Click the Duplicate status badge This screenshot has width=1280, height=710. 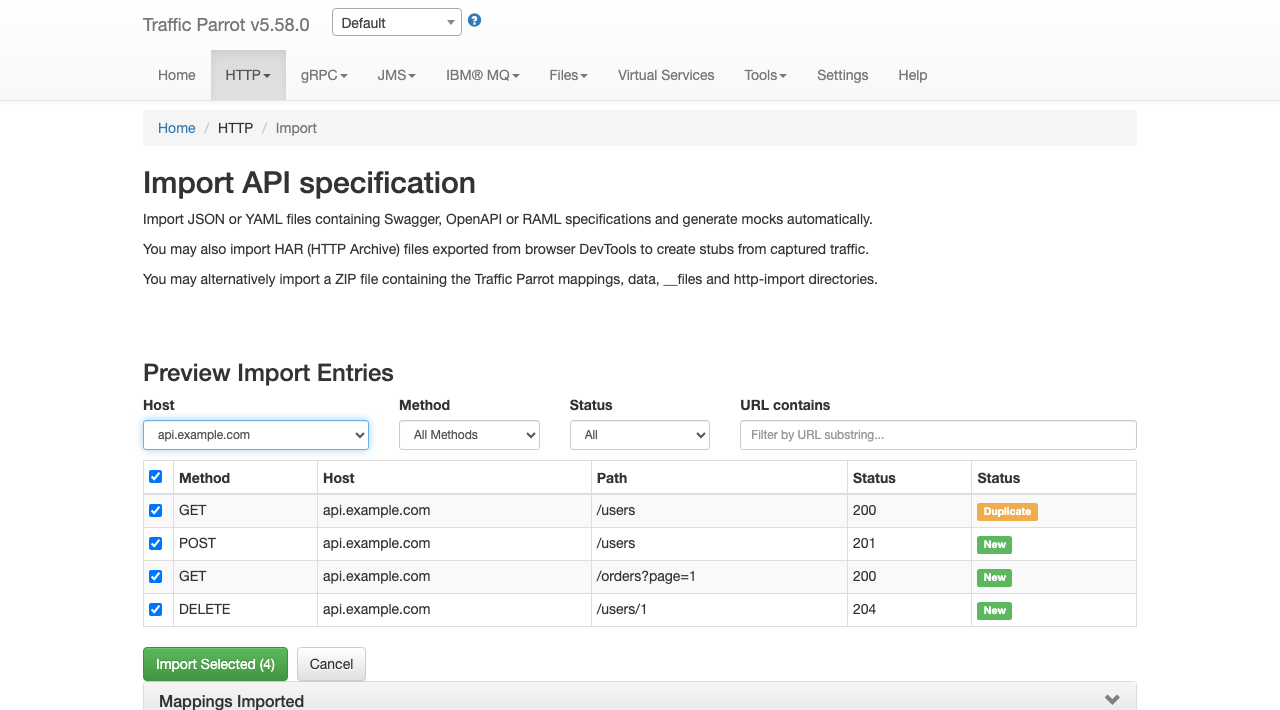click(x=1007, y=511)
